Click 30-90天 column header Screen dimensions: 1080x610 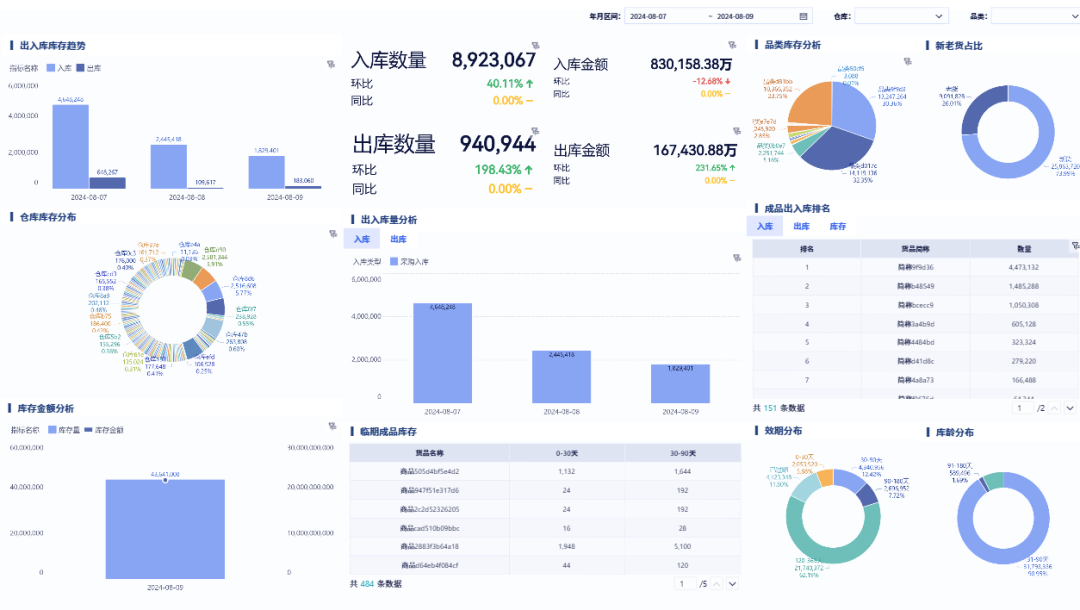[683, 453]
